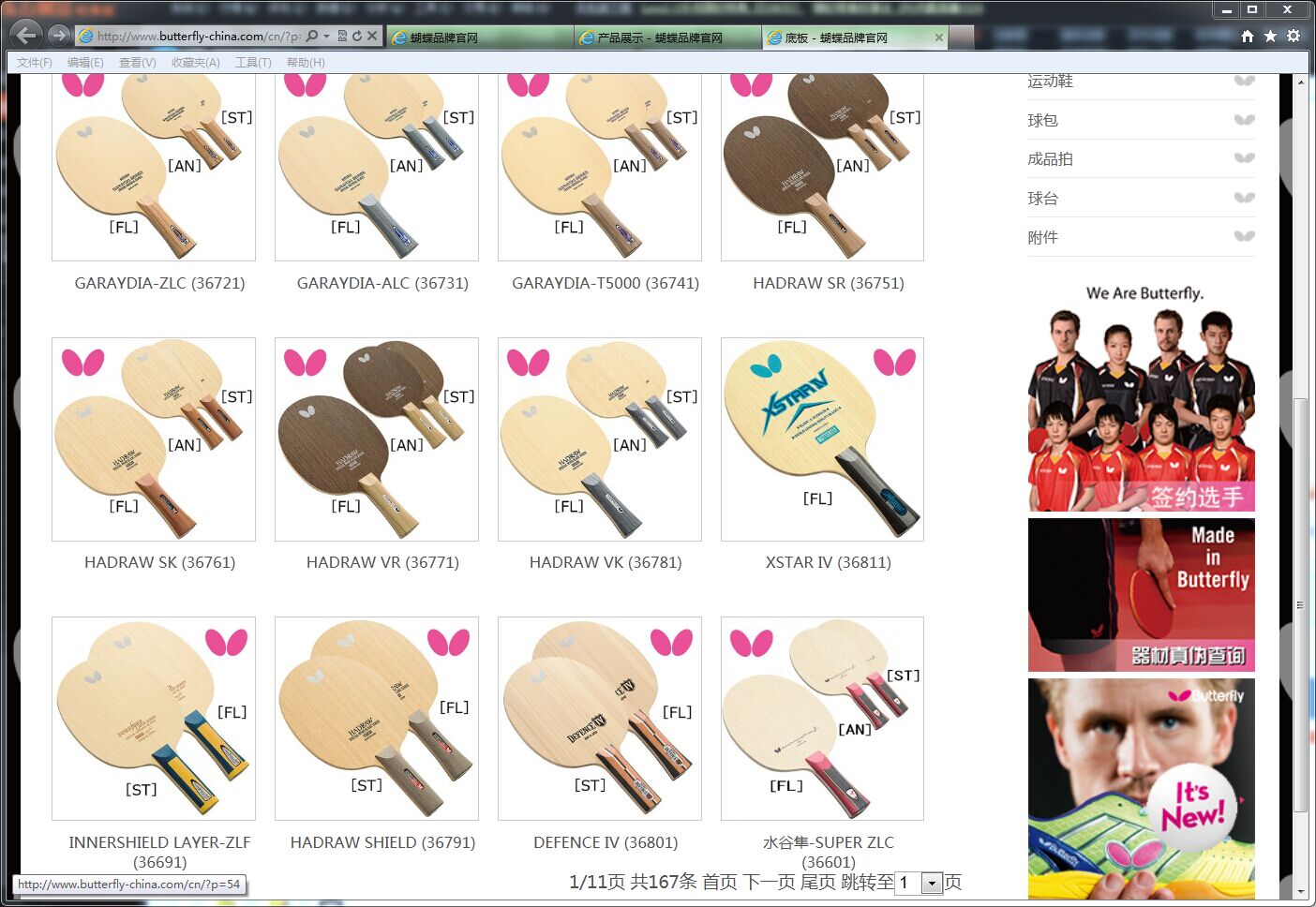Click the search magnifier in address bar

pos(312,37)
